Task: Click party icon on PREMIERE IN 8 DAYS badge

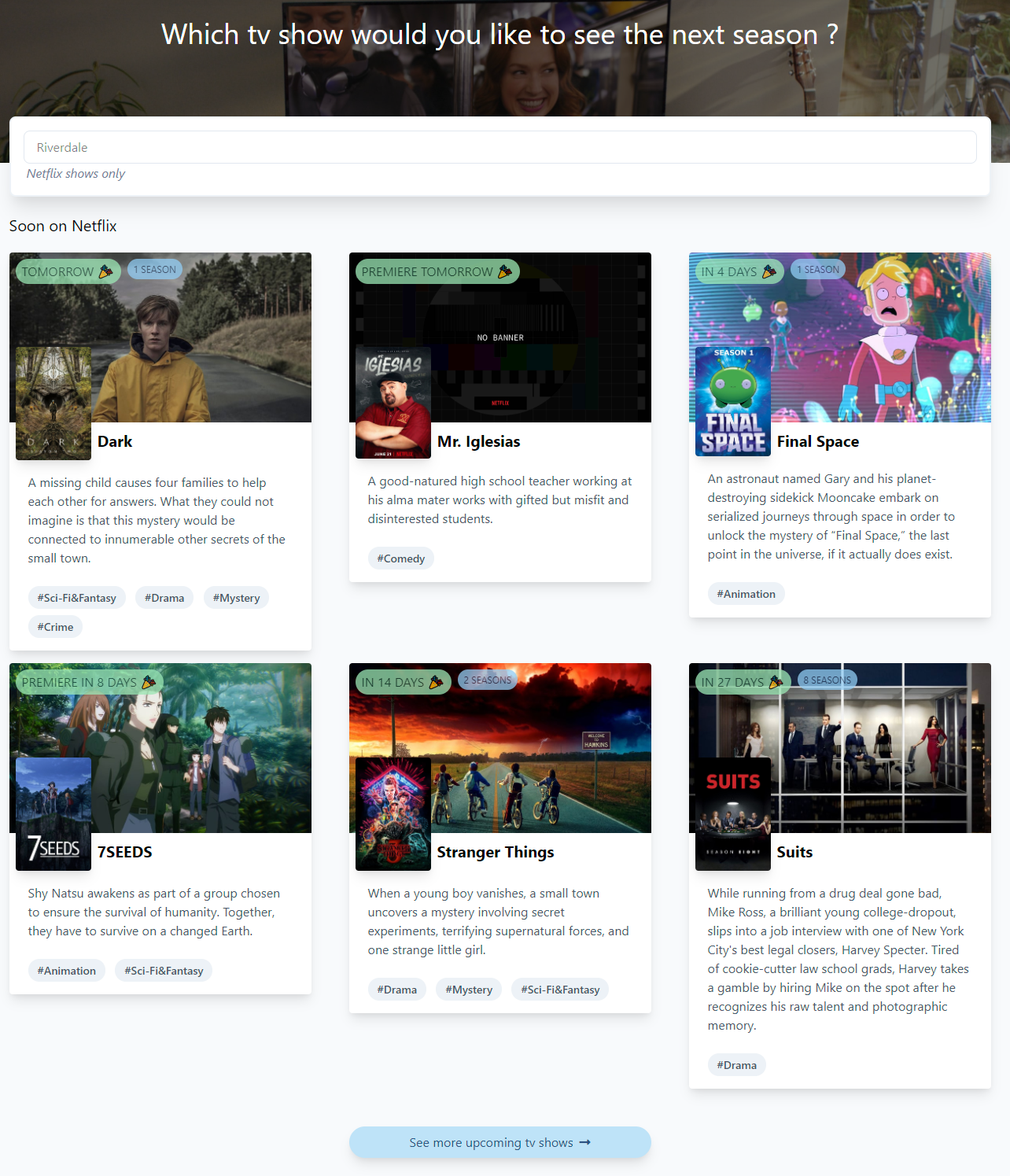Action: (x=149, y=682)
